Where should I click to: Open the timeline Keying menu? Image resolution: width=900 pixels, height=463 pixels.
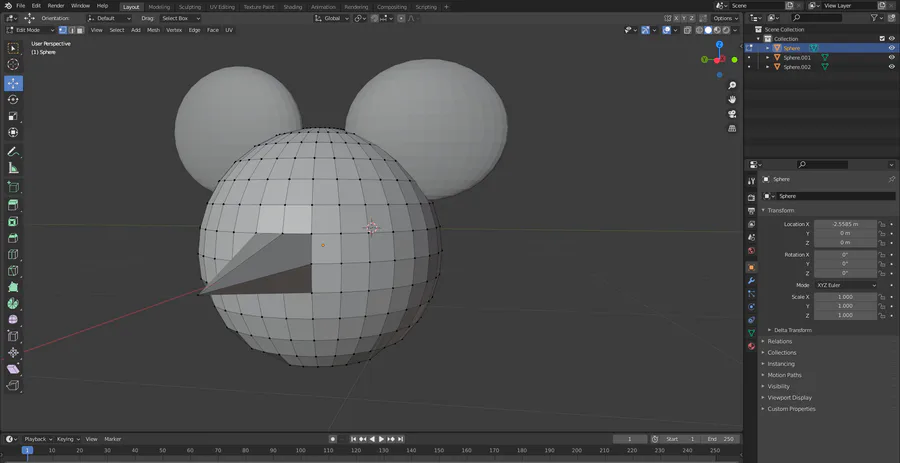tap(68, 439)
